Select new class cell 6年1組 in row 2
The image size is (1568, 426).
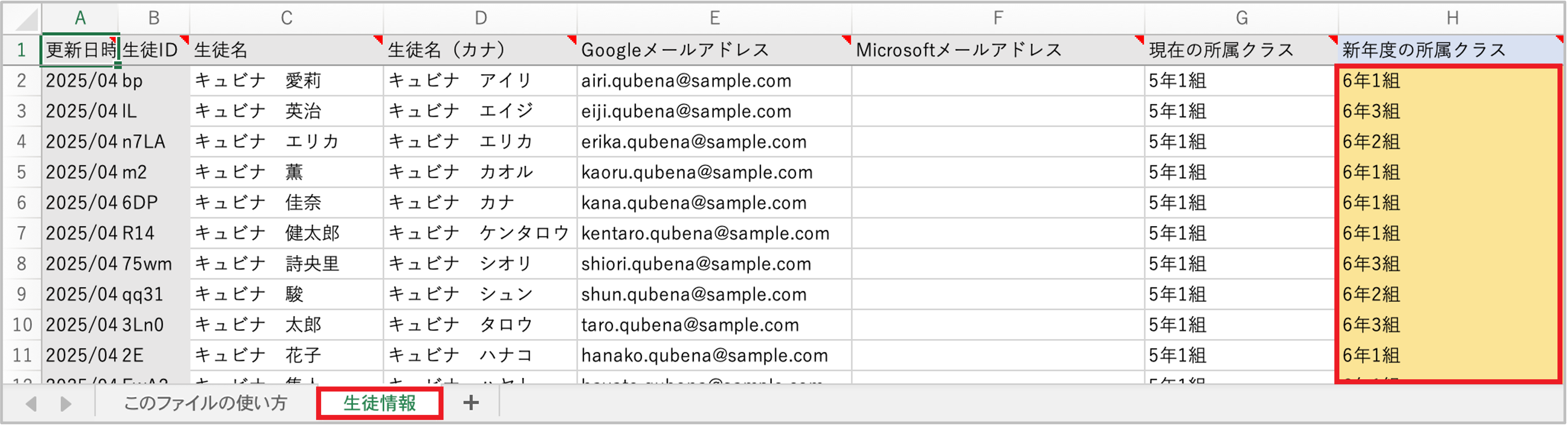point(1450,80)
